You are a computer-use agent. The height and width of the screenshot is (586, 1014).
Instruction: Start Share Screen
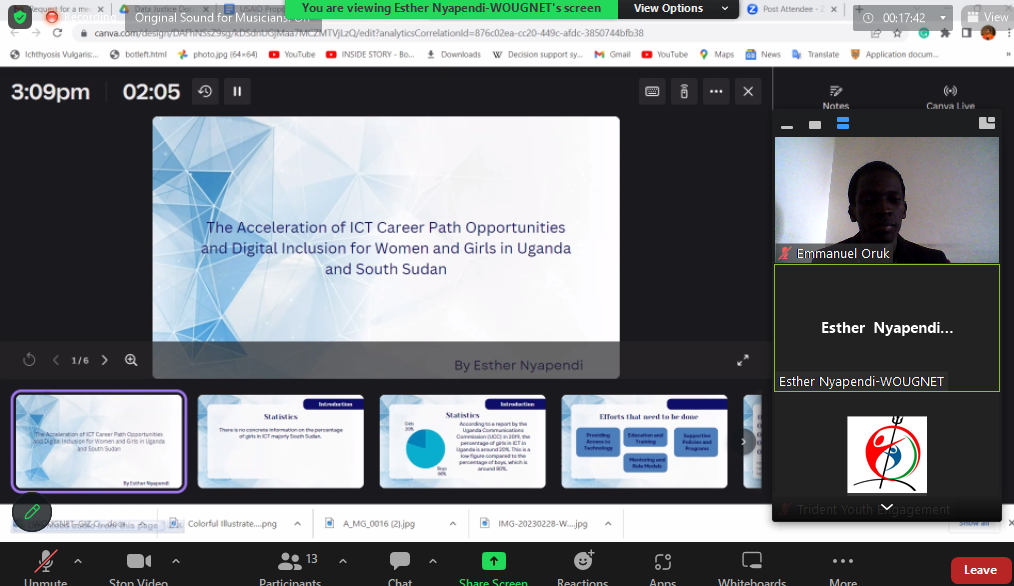493,567
